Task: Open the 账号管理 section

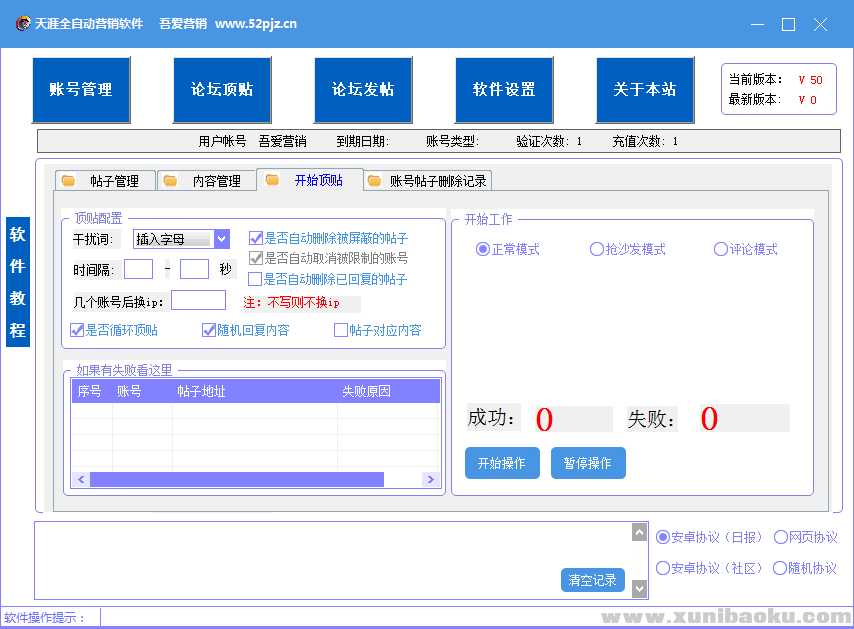Action: (81, 90)
